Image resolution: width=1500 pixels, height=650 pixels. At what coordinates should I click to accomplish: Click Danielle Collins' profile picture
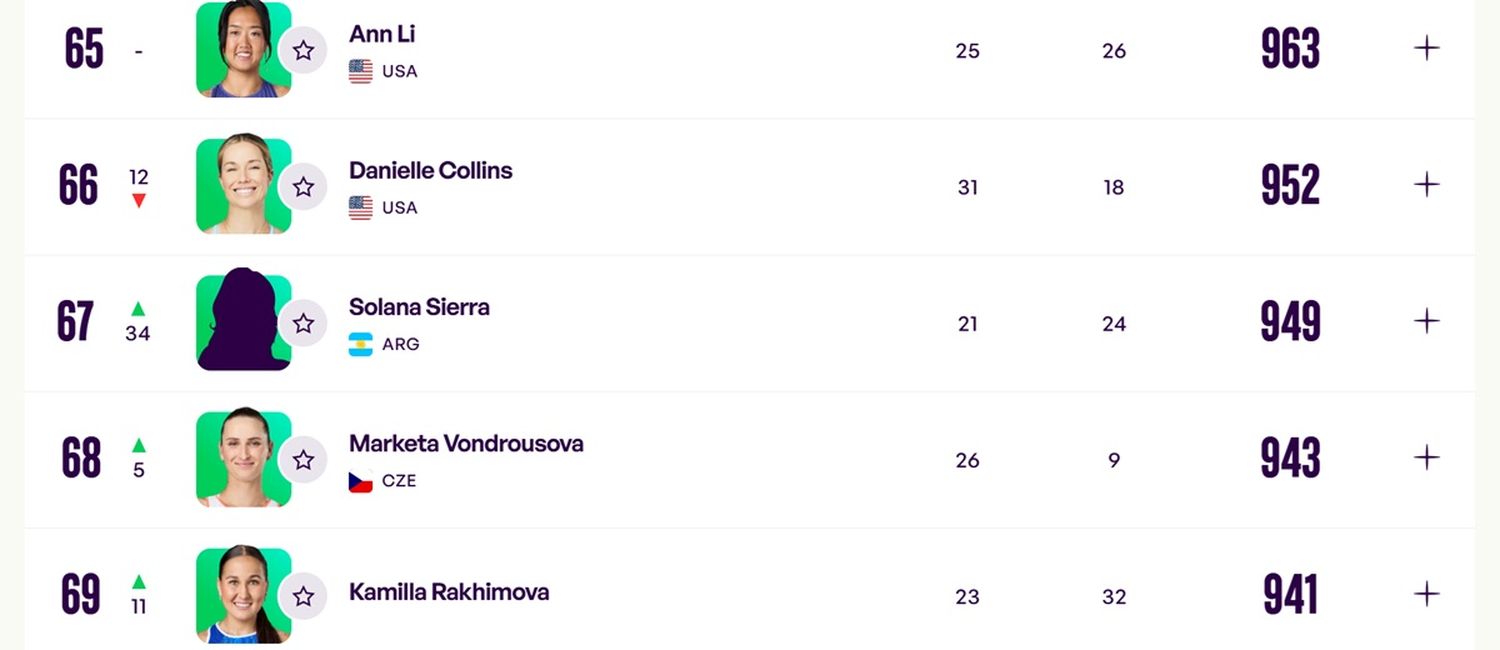pos(243,186)
